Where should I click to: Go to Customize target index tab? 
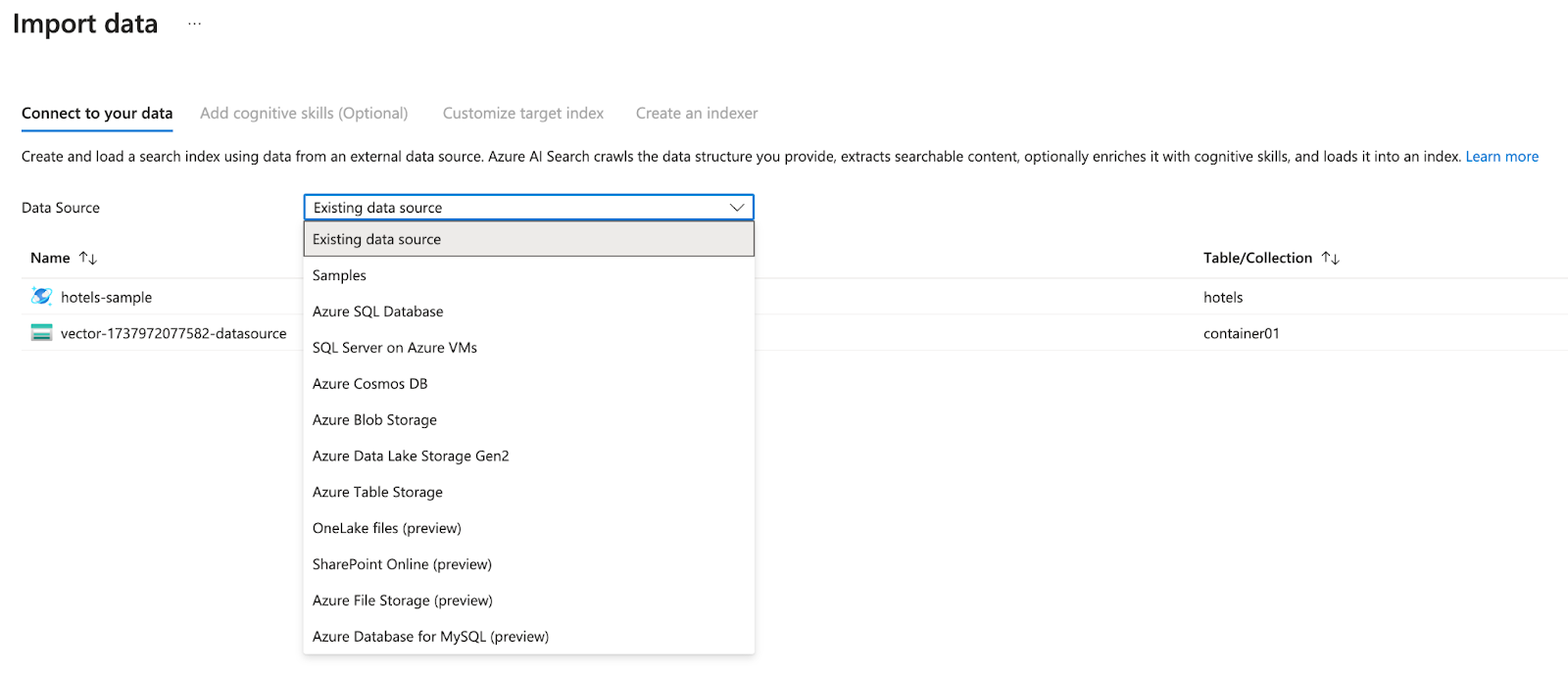click(x=523, y=114)
